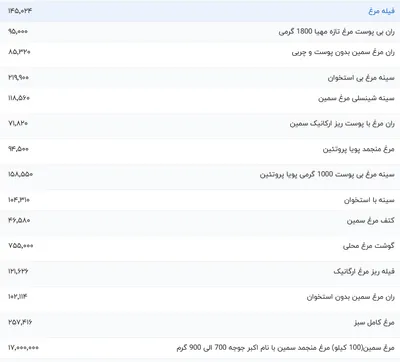Click the price of سینه مرغ بی استخوان
Viewport: 400px width, 362px height.
click(18, 77)
